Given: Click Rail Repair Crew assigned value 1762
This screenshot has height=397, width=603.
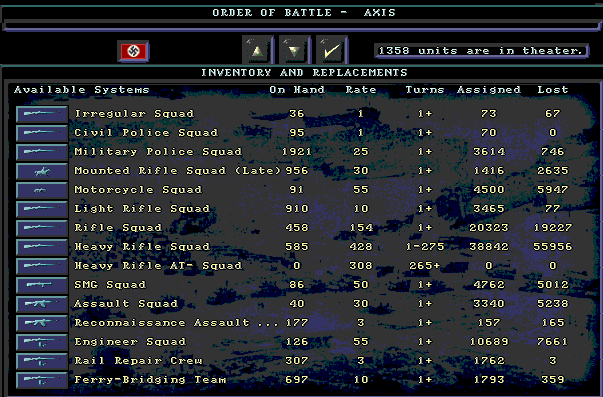Looking at the screenshot, I should point(489,360).
